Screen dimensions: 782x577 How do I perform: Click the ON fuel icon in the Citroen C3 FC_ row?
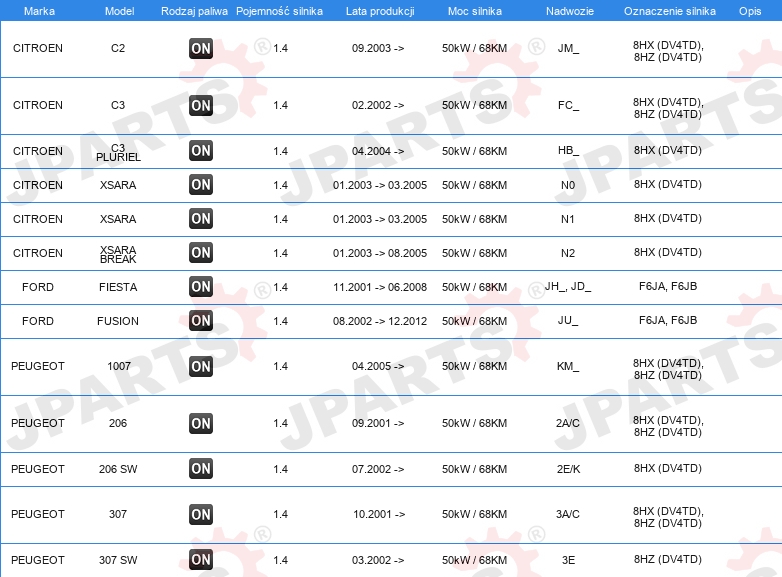coord(201,105)
